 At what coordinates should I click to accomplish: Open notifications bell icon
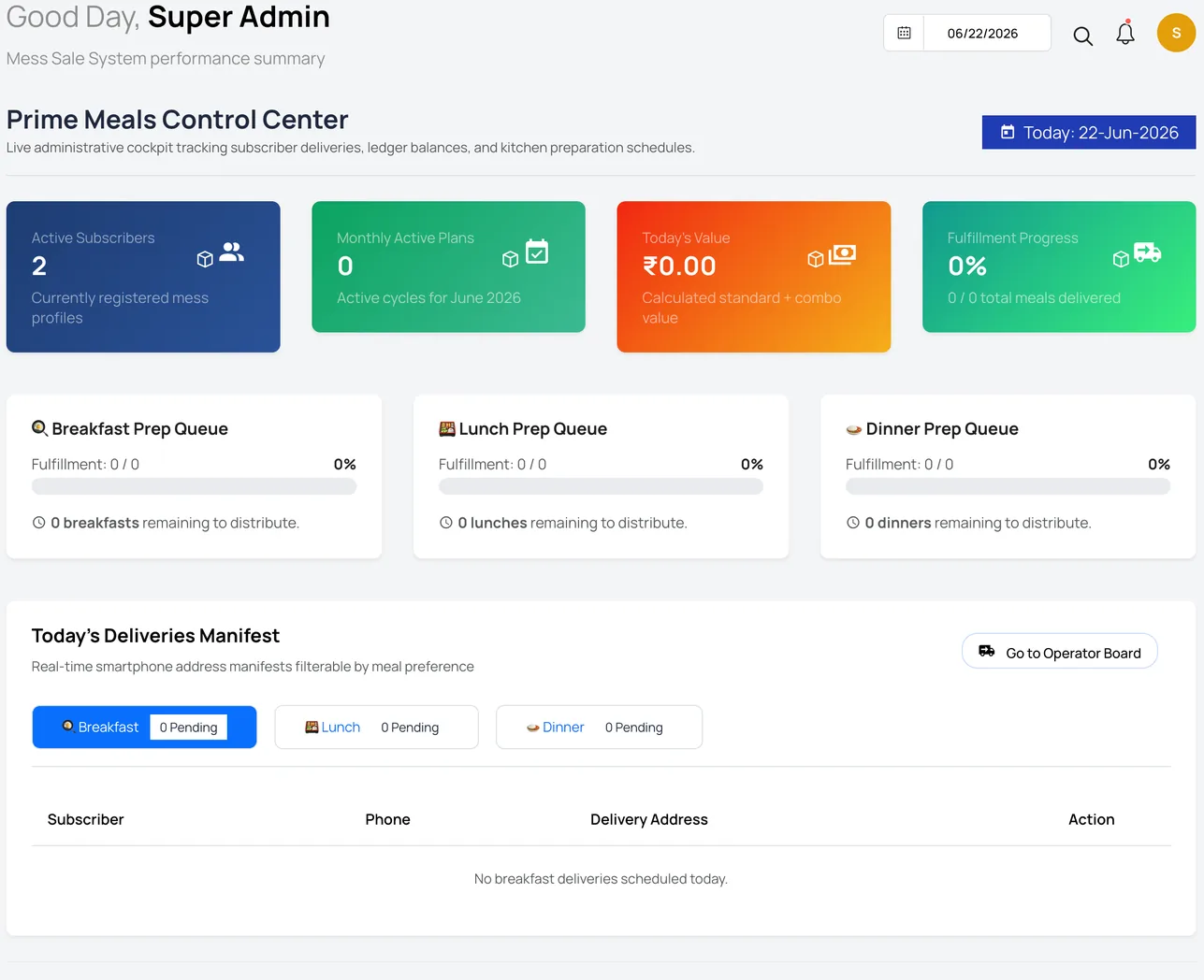point(1125,34)
